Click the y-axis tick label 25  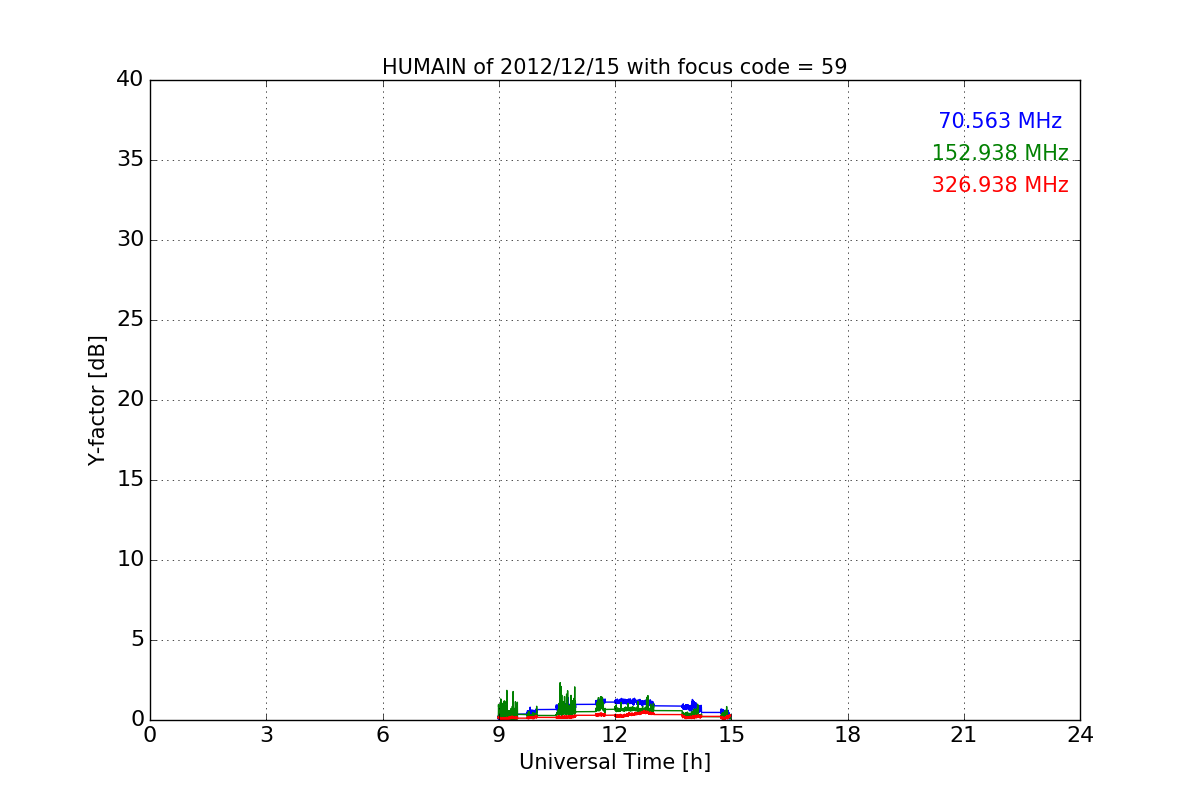pos(130,320)
